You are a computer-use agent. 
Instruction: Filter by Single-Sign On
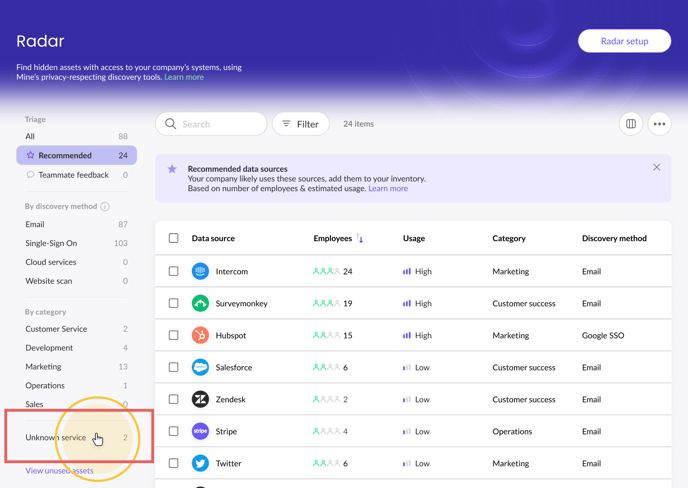[x=76, y=243]
